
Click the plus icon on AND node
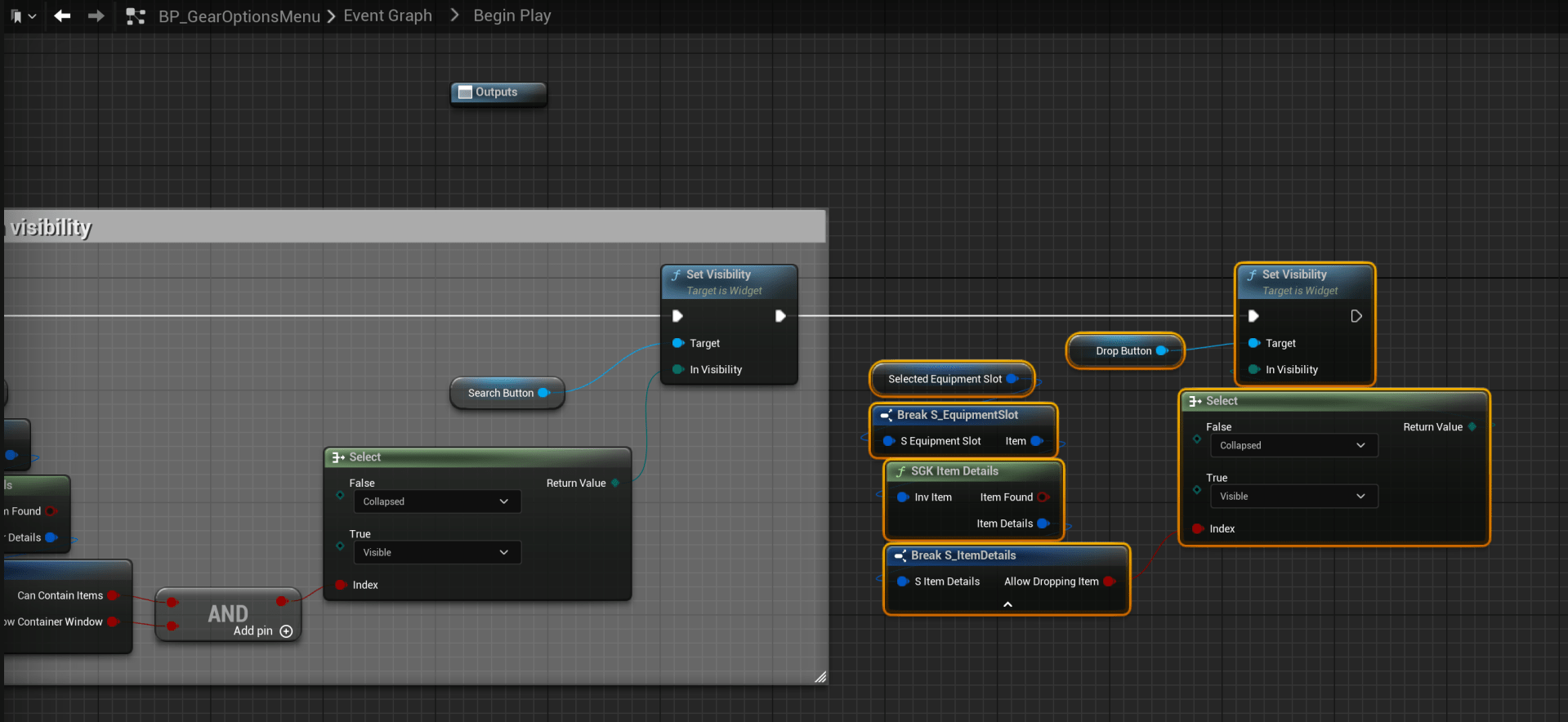point(286,631)
